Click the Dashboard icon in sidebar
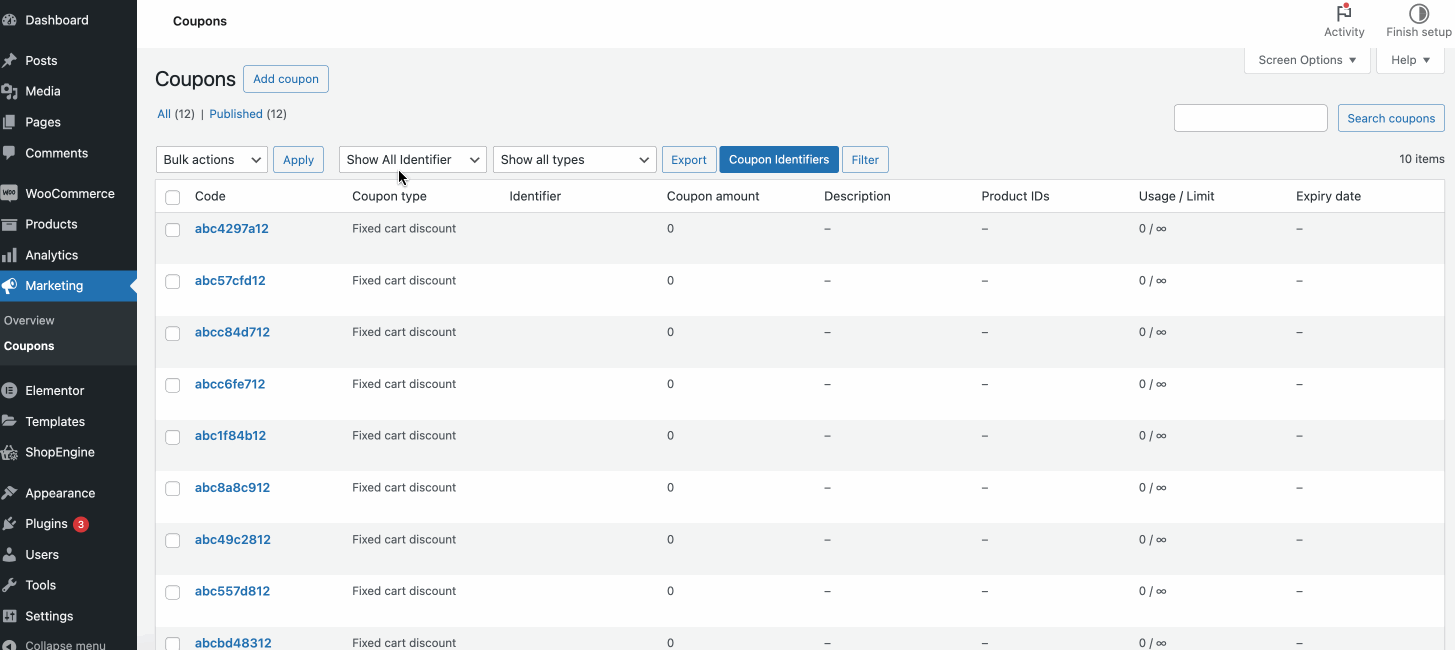The height and width of the screenshot is (650, 1455). 9,20
